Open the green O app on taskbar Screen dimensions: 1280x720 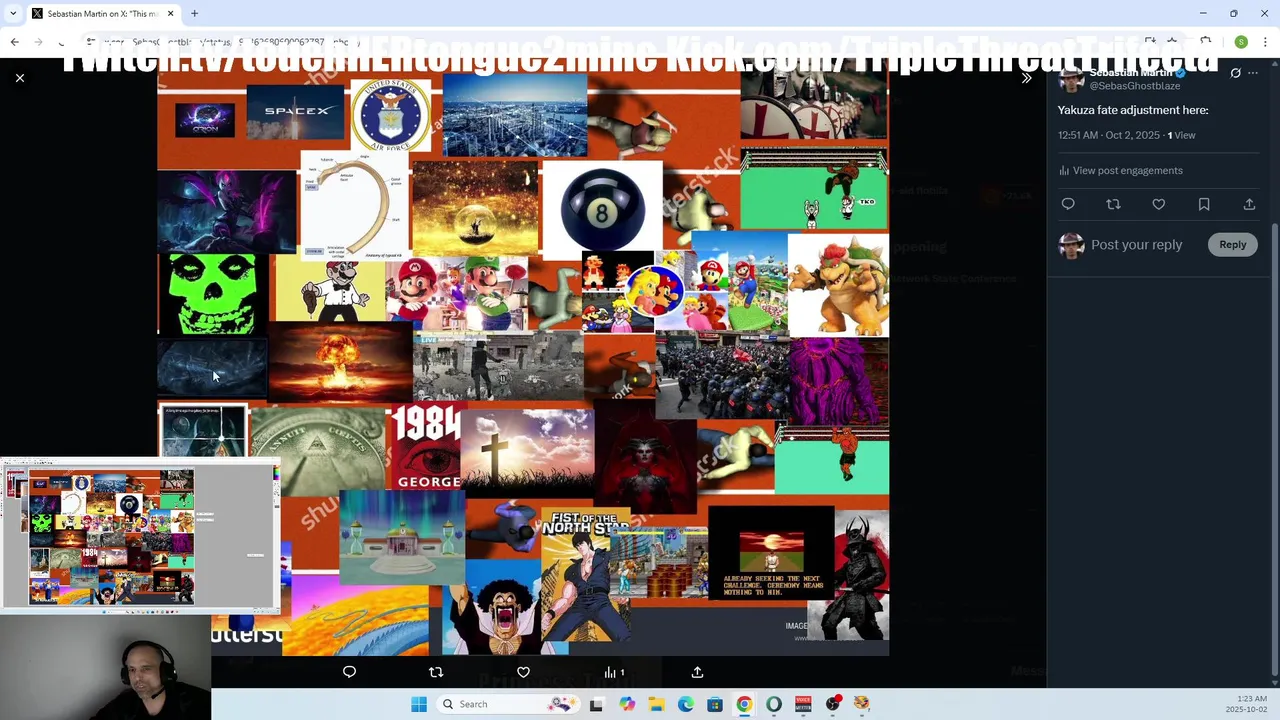point(774,704)
